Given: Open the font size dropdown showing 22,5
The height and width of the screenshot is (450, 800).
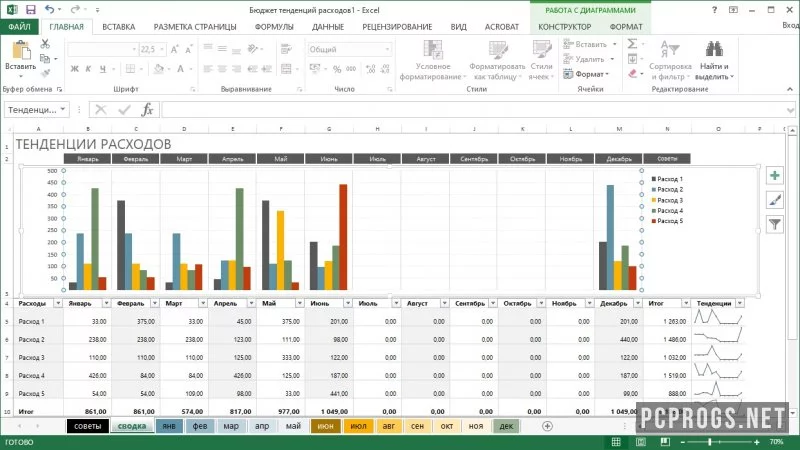Looking at the screenshot, I should (x=162, y=49).
